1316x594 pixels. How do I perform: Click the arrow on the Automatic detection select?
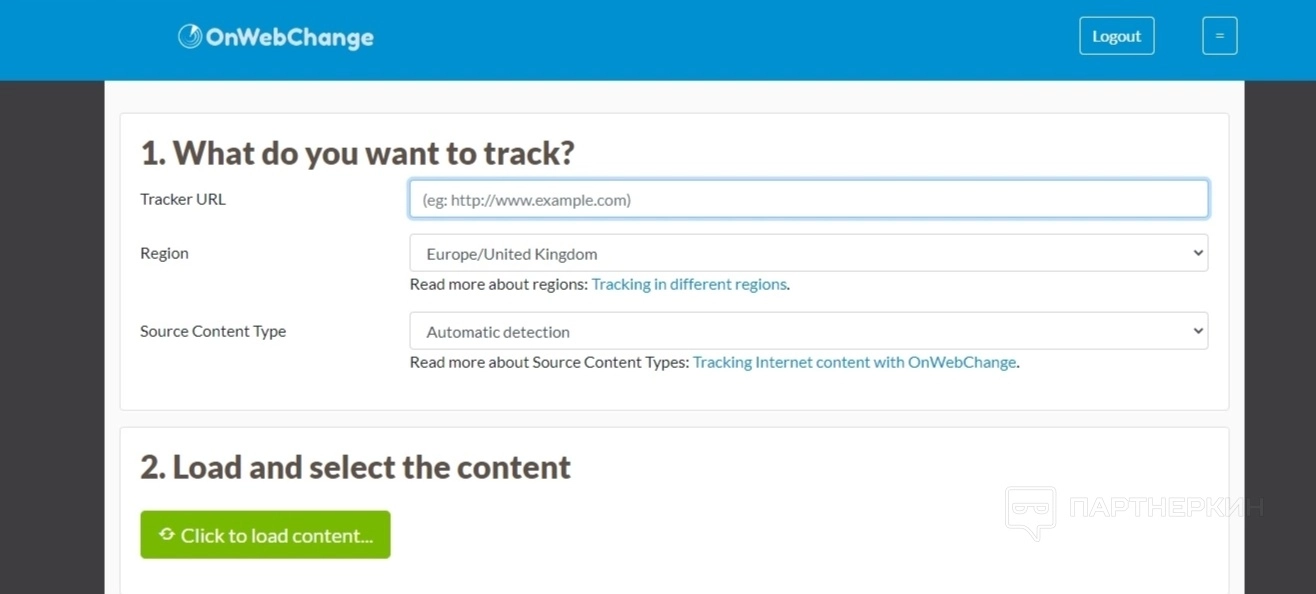(x=1198, y=332)
